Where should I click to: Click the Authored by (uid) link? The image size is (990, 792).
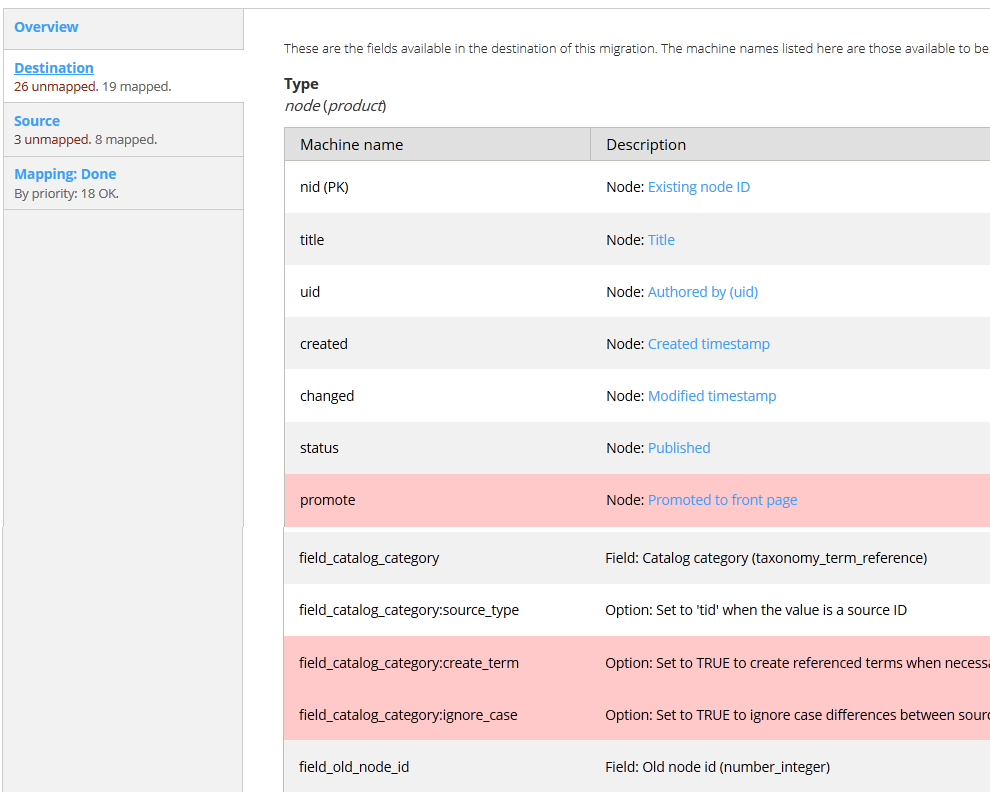point(702,292)
